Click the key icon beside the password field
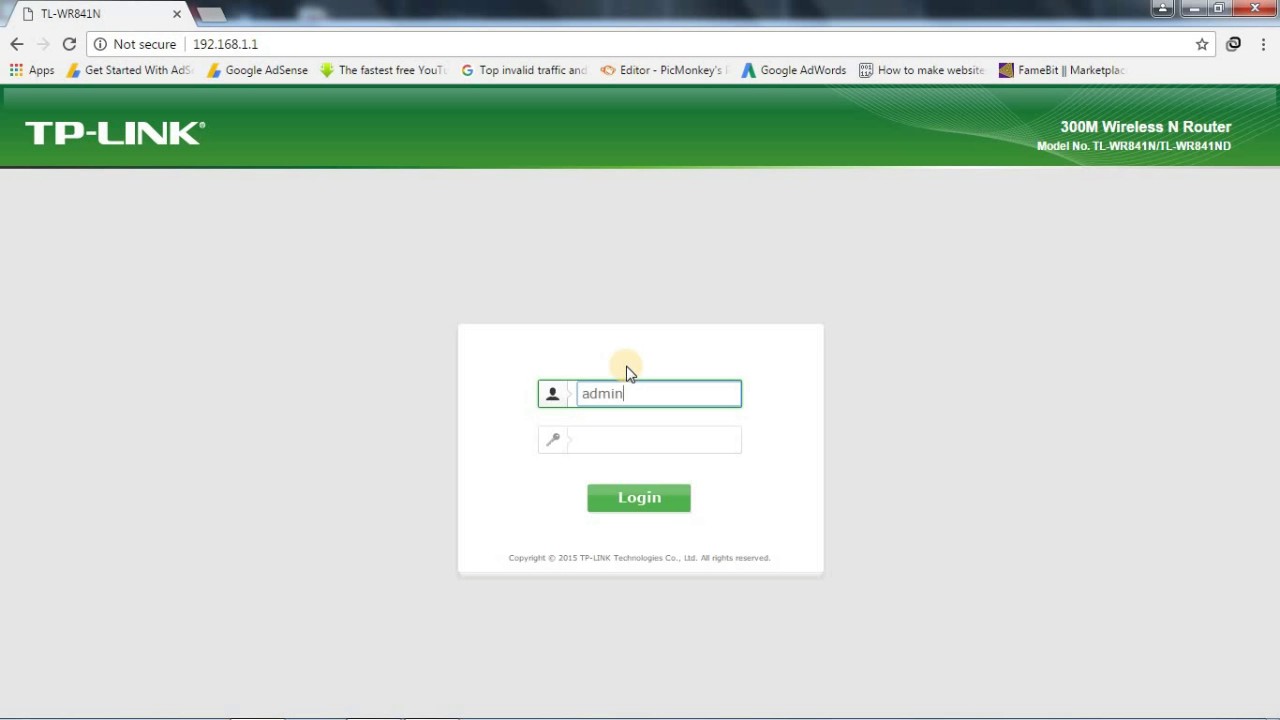The image size is (1280, 720). [x=553, y=440]
